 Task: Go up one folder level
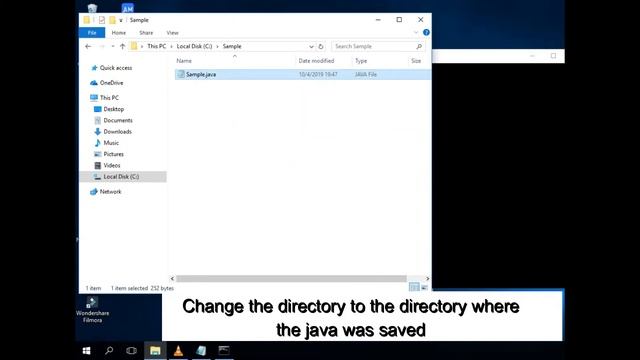pos(122,47)
